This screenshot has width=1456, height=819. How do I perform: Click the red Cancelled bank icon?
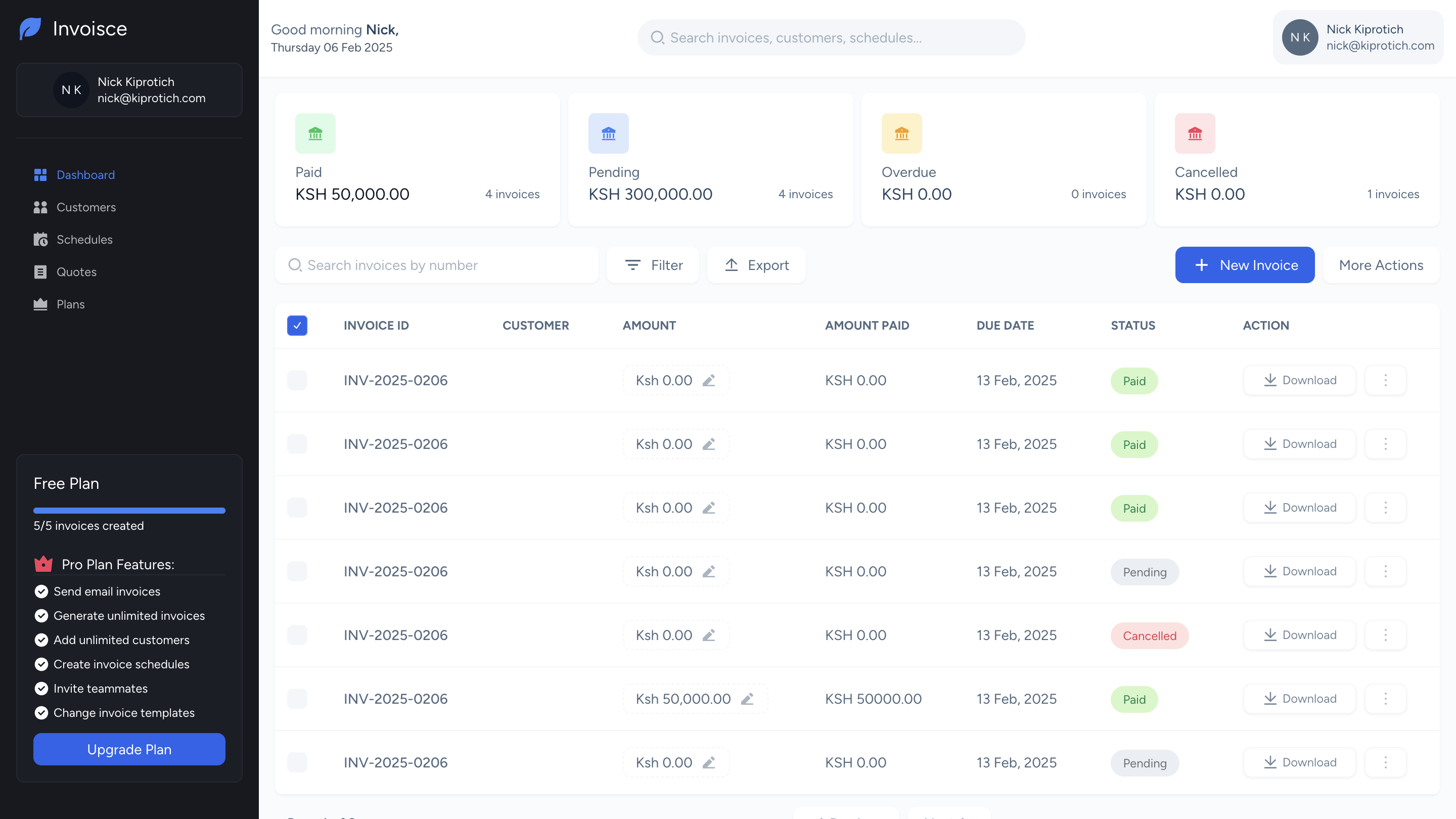[1195, 133]
